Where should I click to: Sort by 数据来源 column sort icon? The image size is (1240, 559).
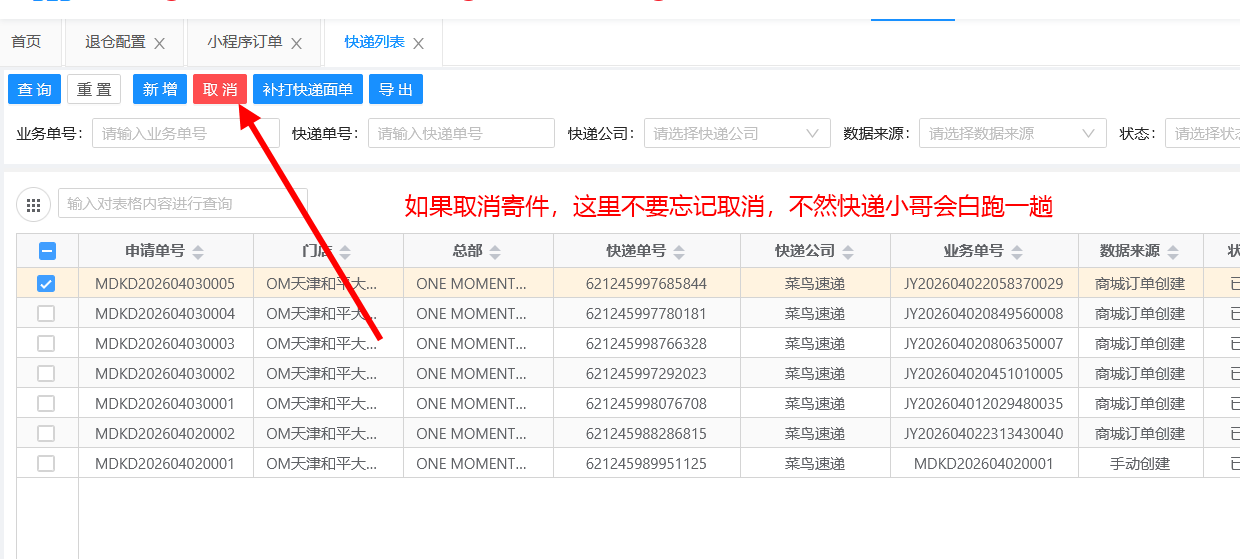[1173, 252]
